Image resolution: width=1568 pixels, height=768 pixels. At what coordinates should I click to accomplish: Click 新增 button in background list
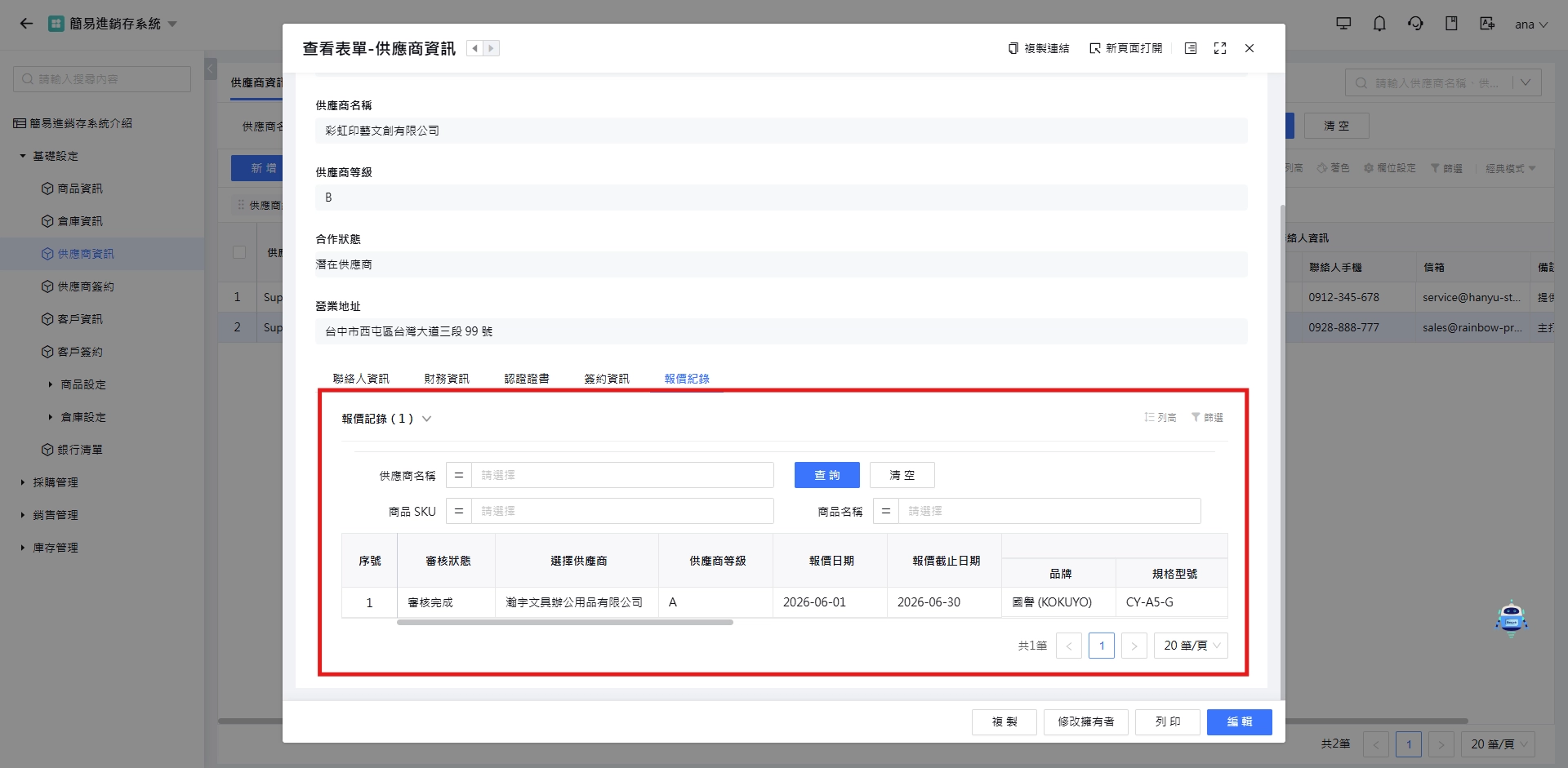(x=257, y=168)
